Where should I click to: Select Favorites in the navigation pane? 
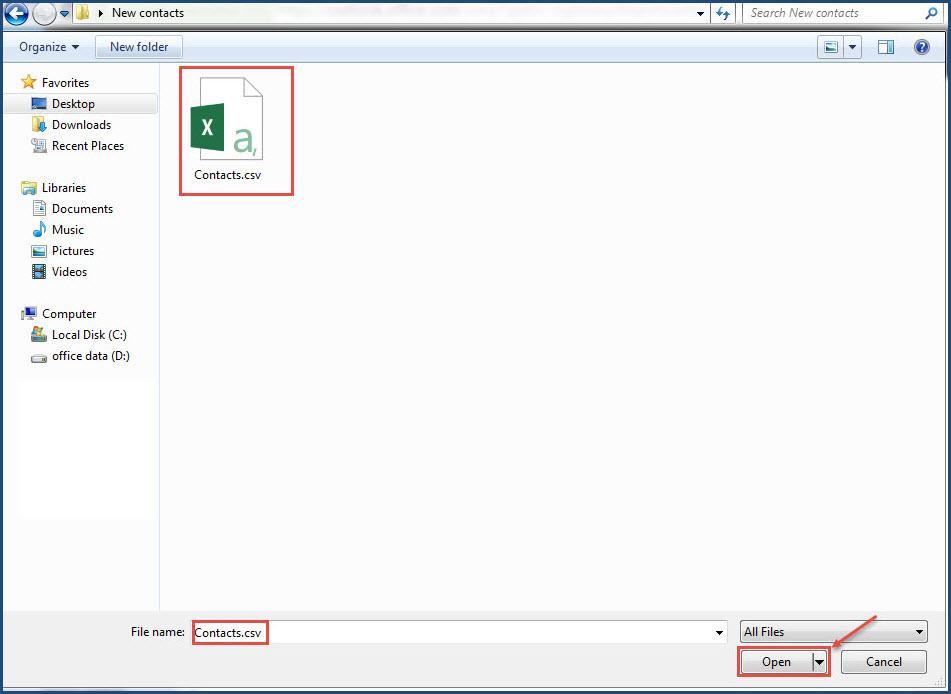(65, 83)
